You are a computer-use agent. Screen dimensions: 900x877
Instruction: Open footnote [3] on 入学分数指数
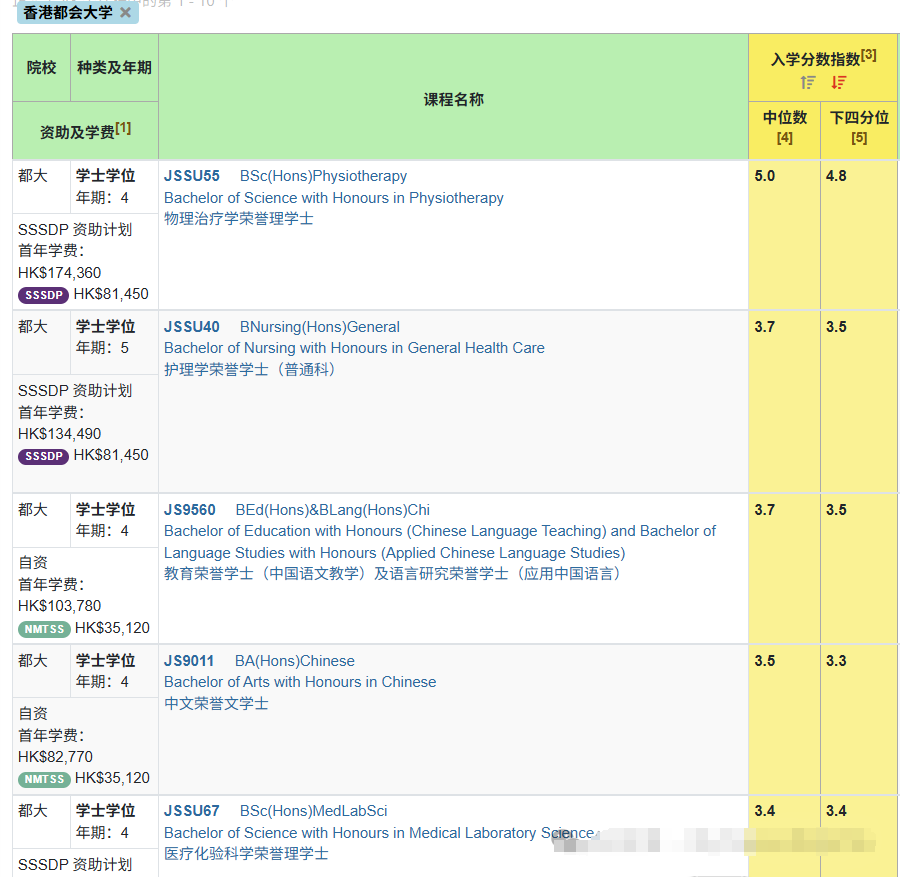tap(868, 55)
